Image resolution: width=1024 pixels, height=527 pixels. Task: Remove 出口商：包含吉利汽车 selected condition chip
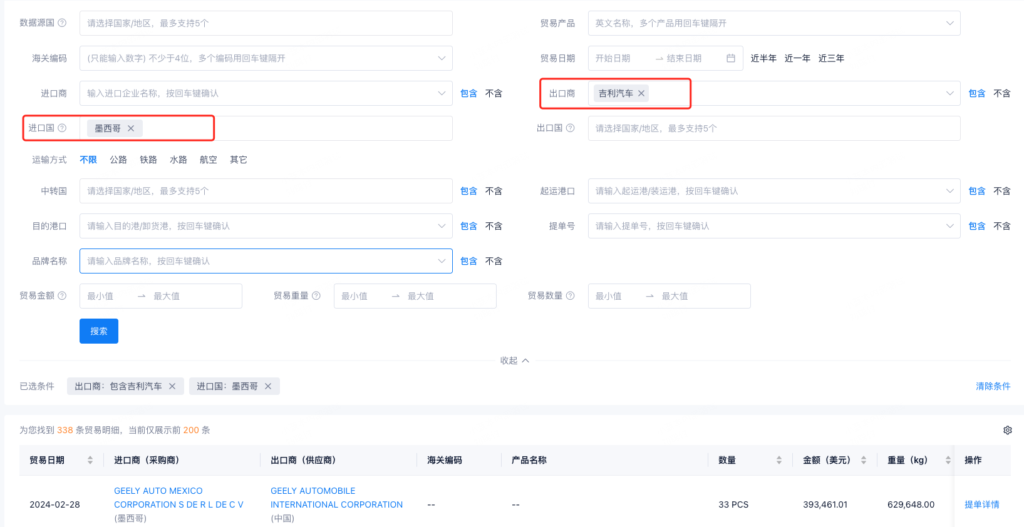(x=172, y=386)
